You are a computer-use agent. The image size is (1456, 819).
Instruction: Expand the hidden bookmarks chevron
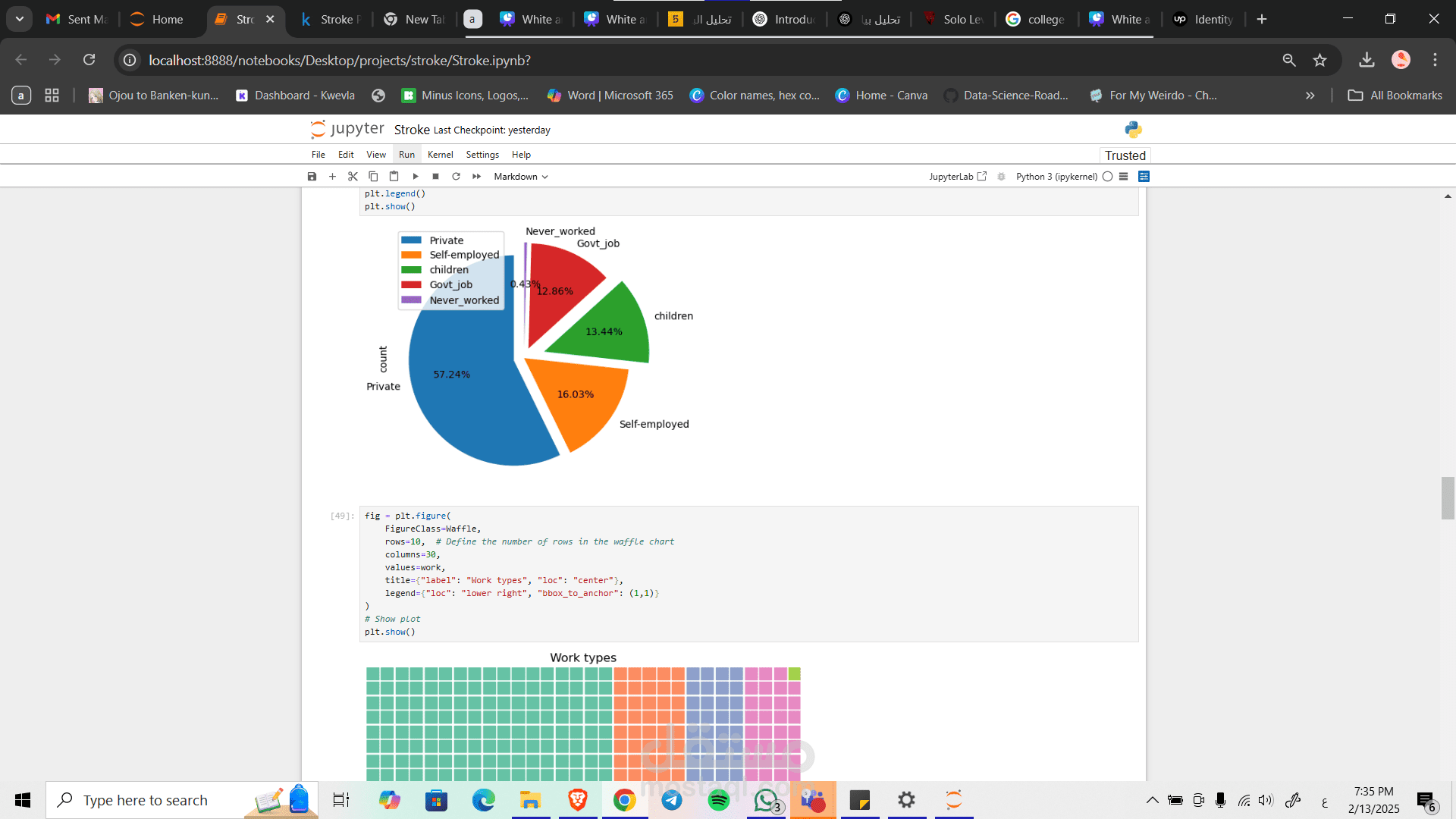pyautogui.click(x=1310, y=96)
